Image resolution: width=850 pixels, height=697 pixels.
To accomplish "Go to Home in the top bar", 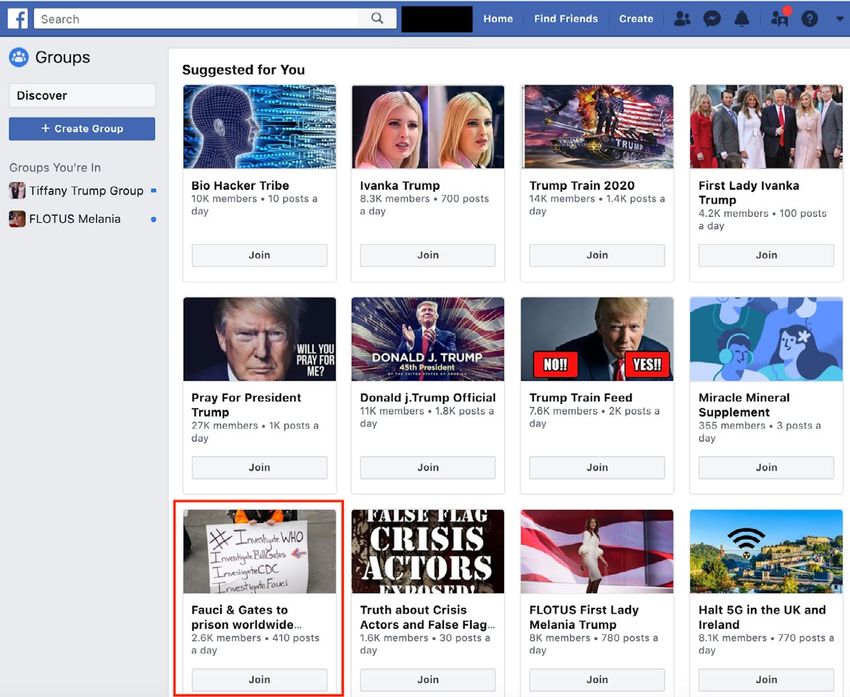I will pos(498,18).
